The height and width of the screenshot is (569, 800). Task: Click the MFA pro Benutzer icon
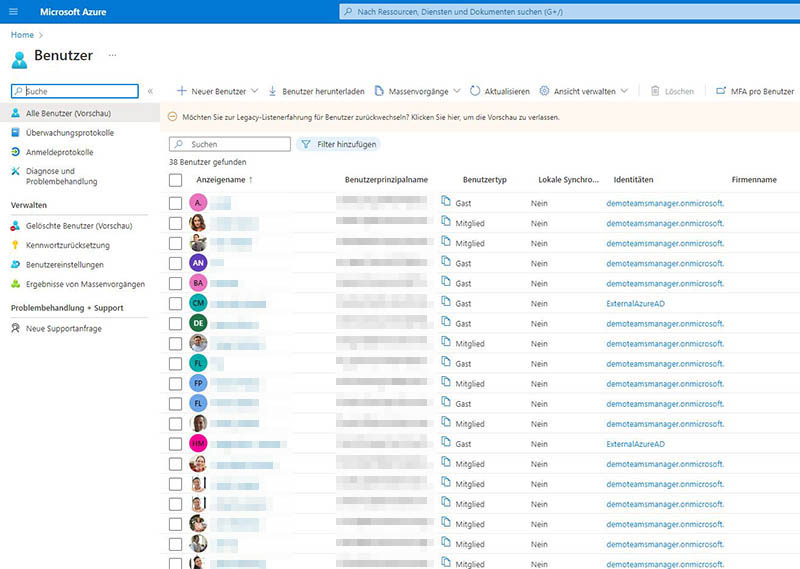click(x=721, y=91)
